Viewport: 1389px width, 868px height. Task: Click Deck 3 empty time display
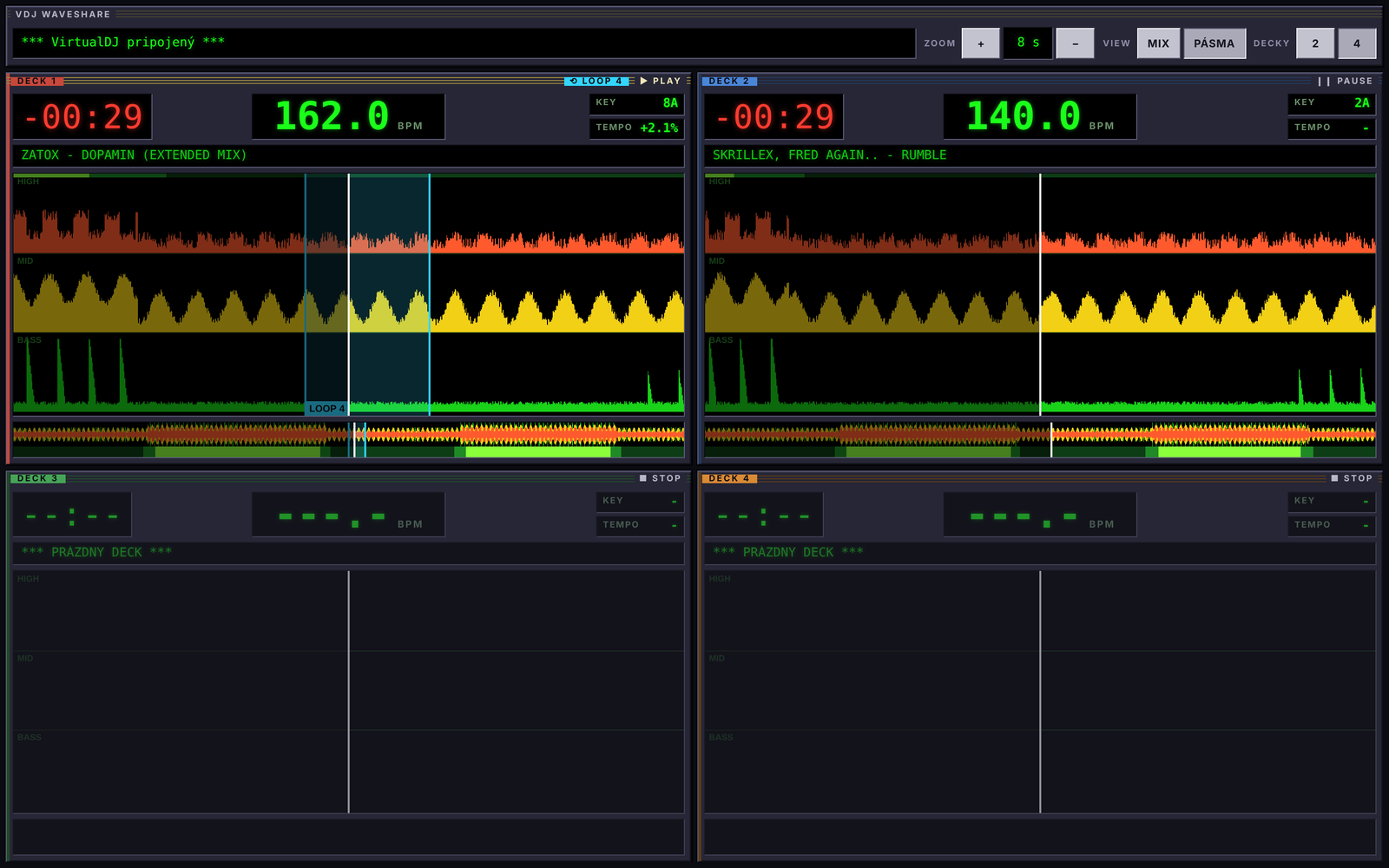pyautogui.click(x=72, y=515)
